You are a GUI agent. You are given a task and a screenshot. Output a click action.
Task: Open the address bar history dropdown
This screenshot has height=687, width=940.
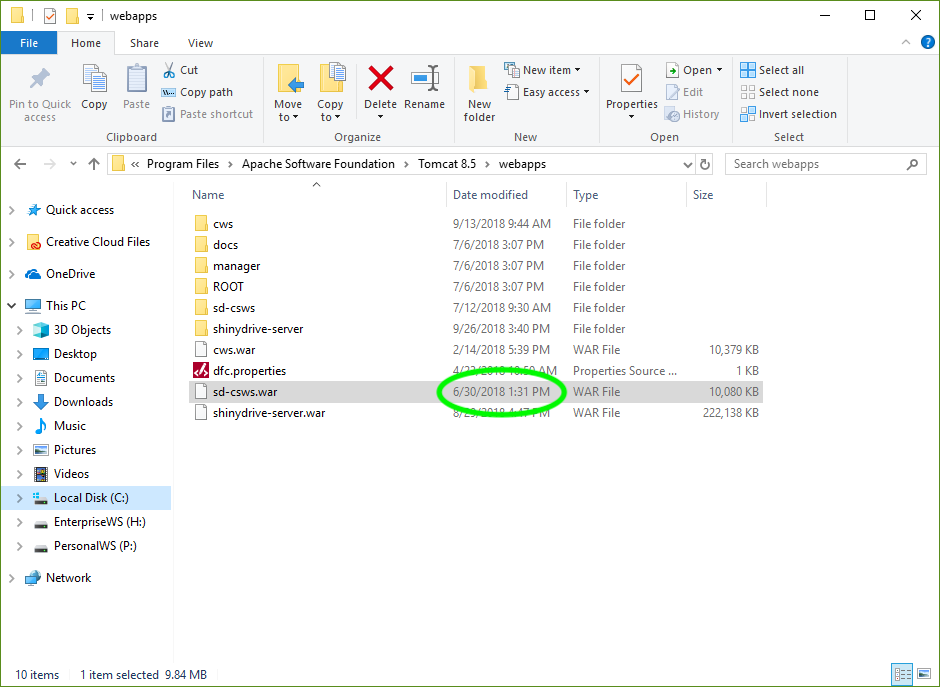[686, 164]
